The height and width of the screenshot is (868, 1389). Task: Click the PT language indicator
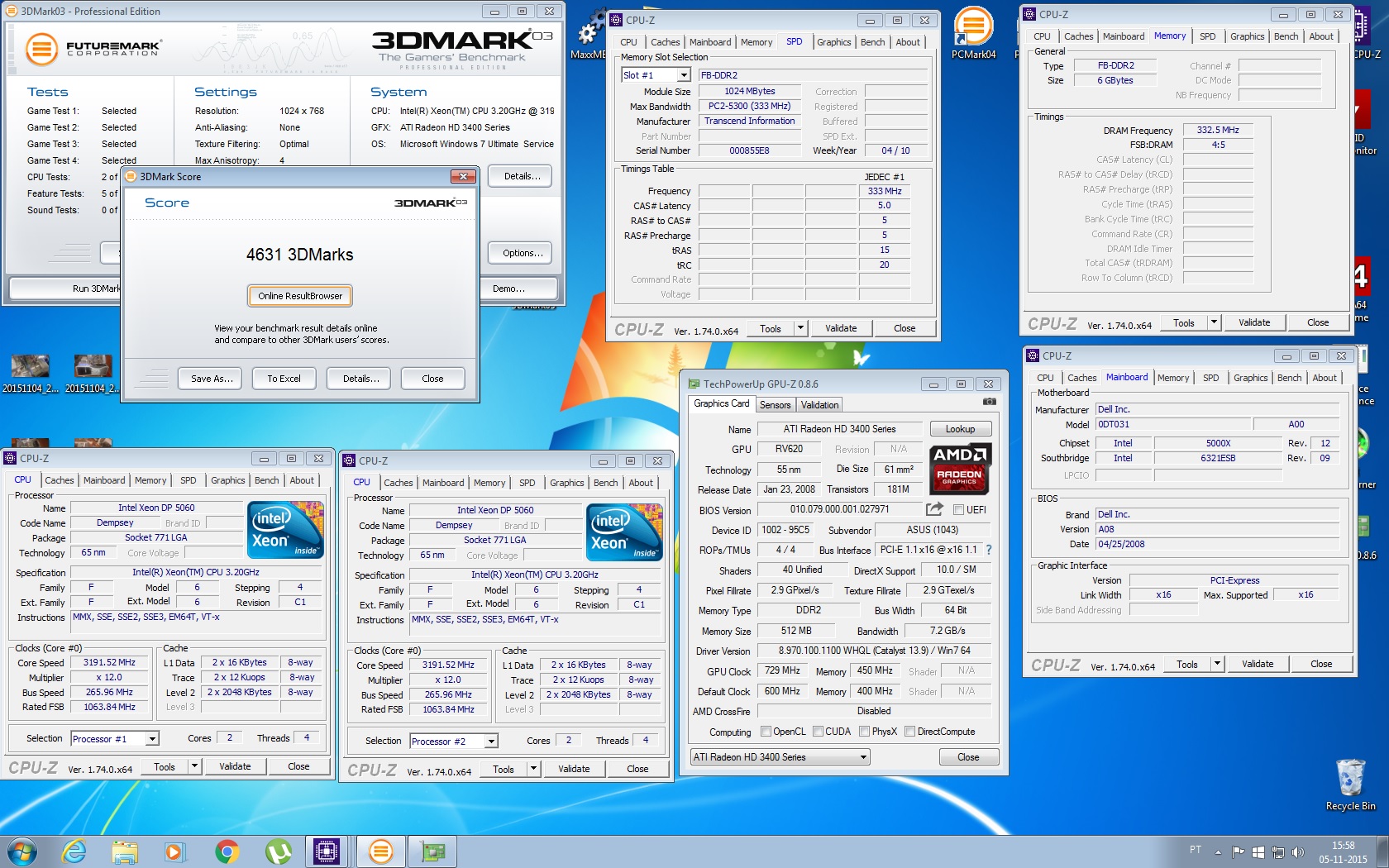(1195, 850)
